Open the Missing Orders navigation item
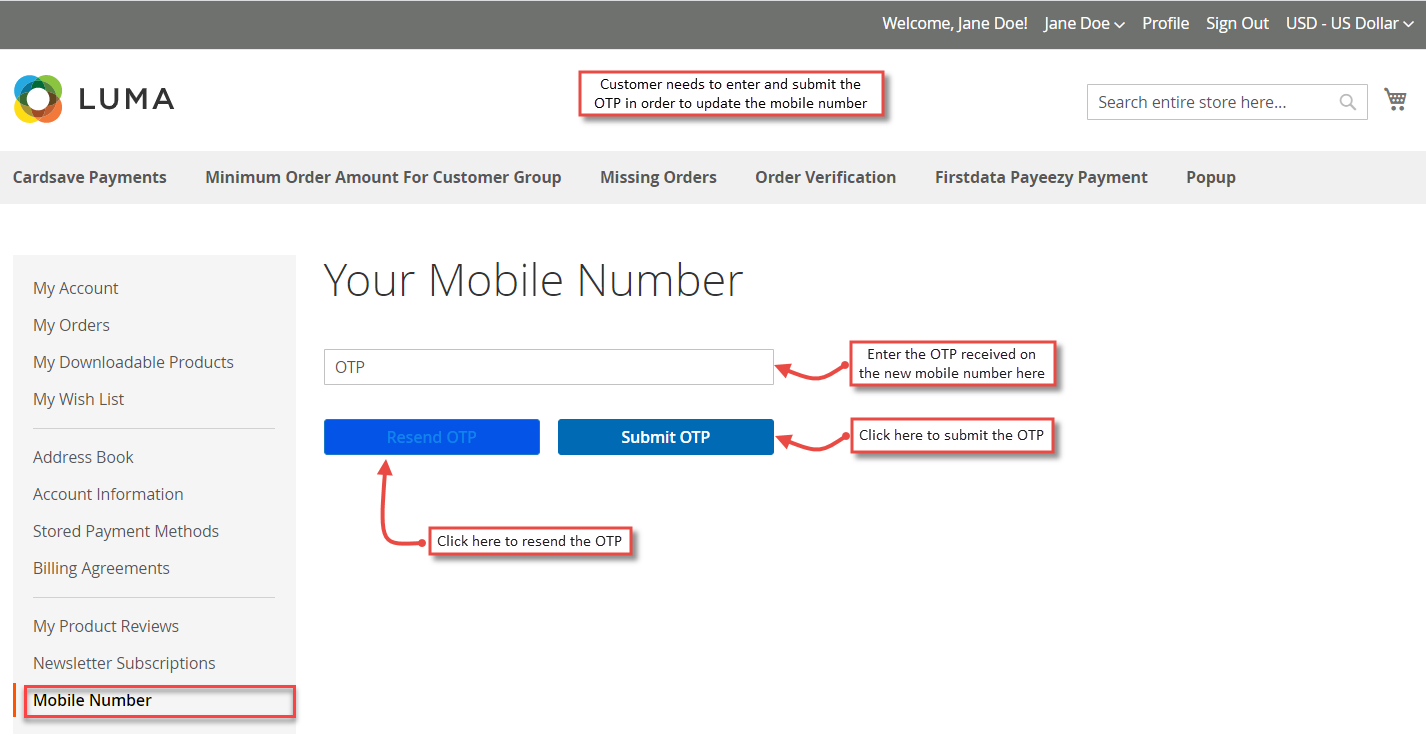Screen dimensions: 1426x743 658,177
